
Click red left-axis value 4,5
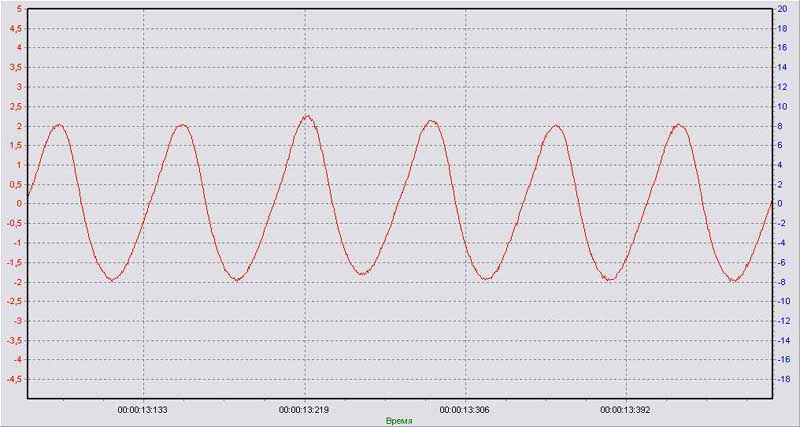pos(15,29)
